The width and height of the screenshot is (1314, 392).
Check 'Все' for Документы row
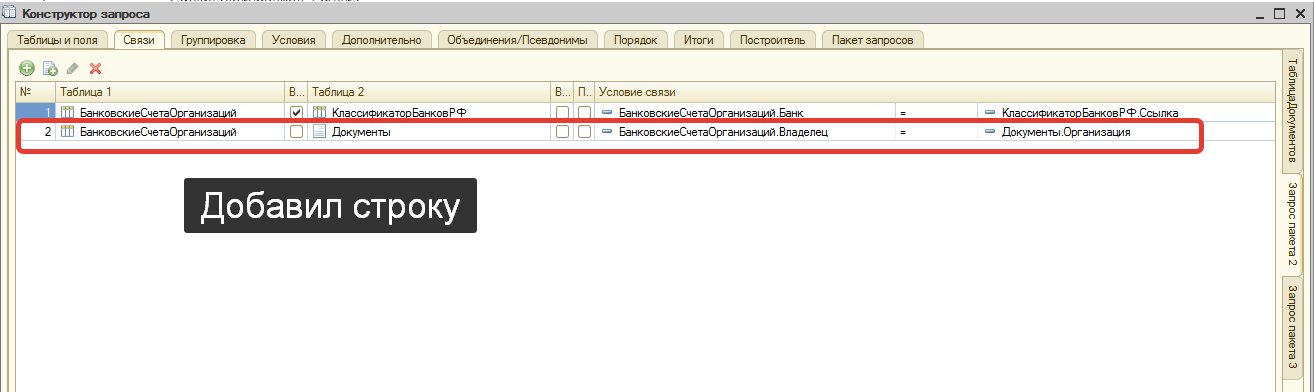(563, 132)
